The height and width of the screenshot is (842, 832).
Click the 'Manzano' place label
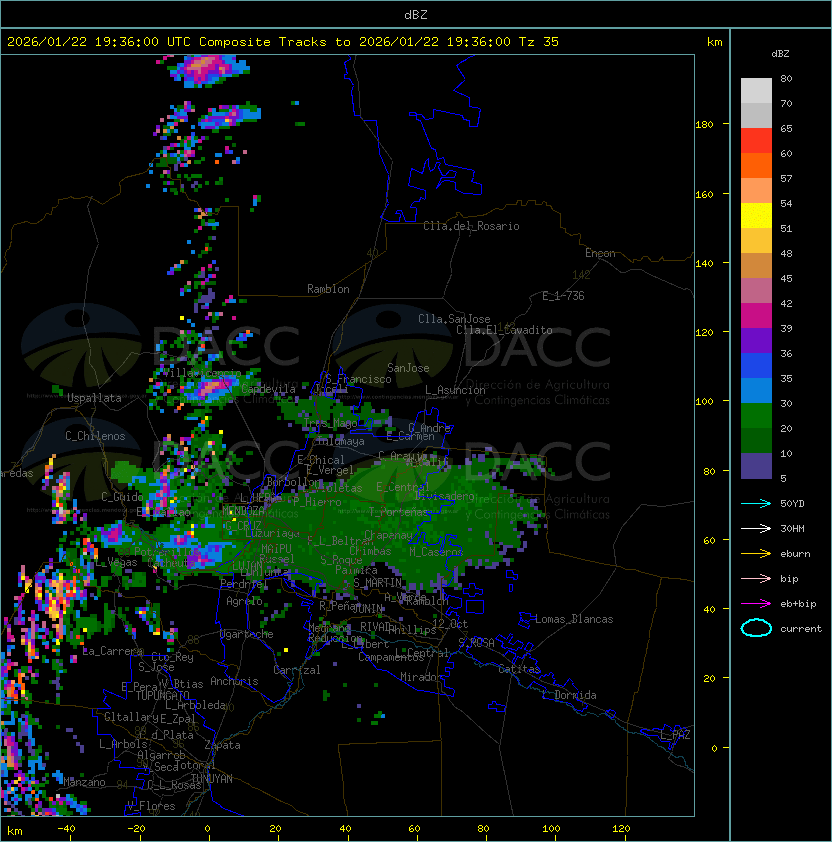click(x=84, y=782)
